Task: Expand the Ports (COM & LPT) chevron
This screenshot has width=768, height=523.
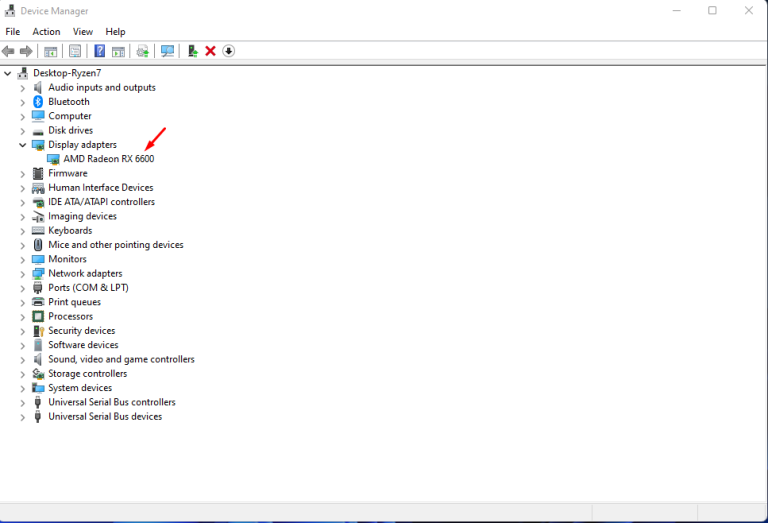Action: coord(23,288)
